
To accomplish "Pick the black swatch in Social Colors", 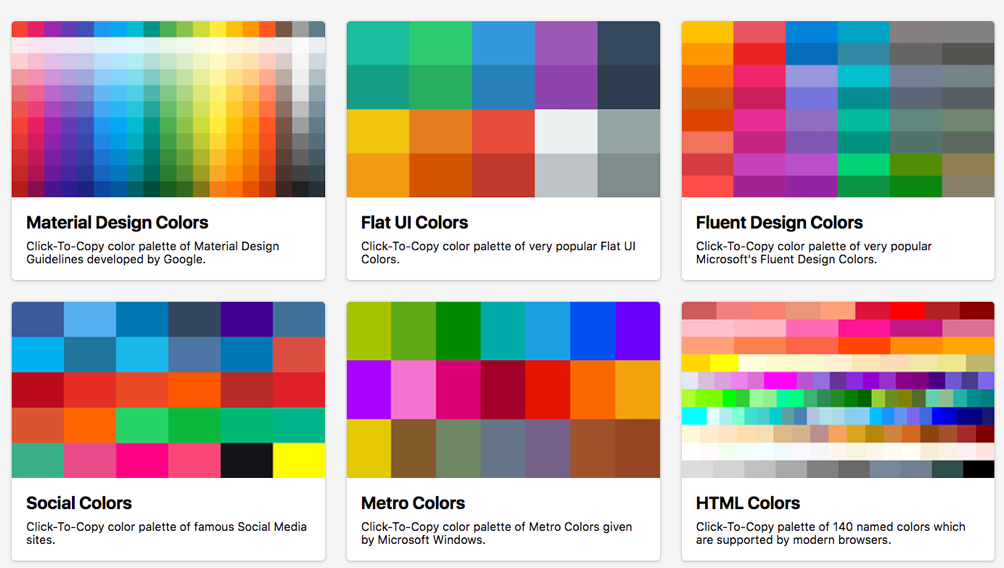I will tap(247, 460).
